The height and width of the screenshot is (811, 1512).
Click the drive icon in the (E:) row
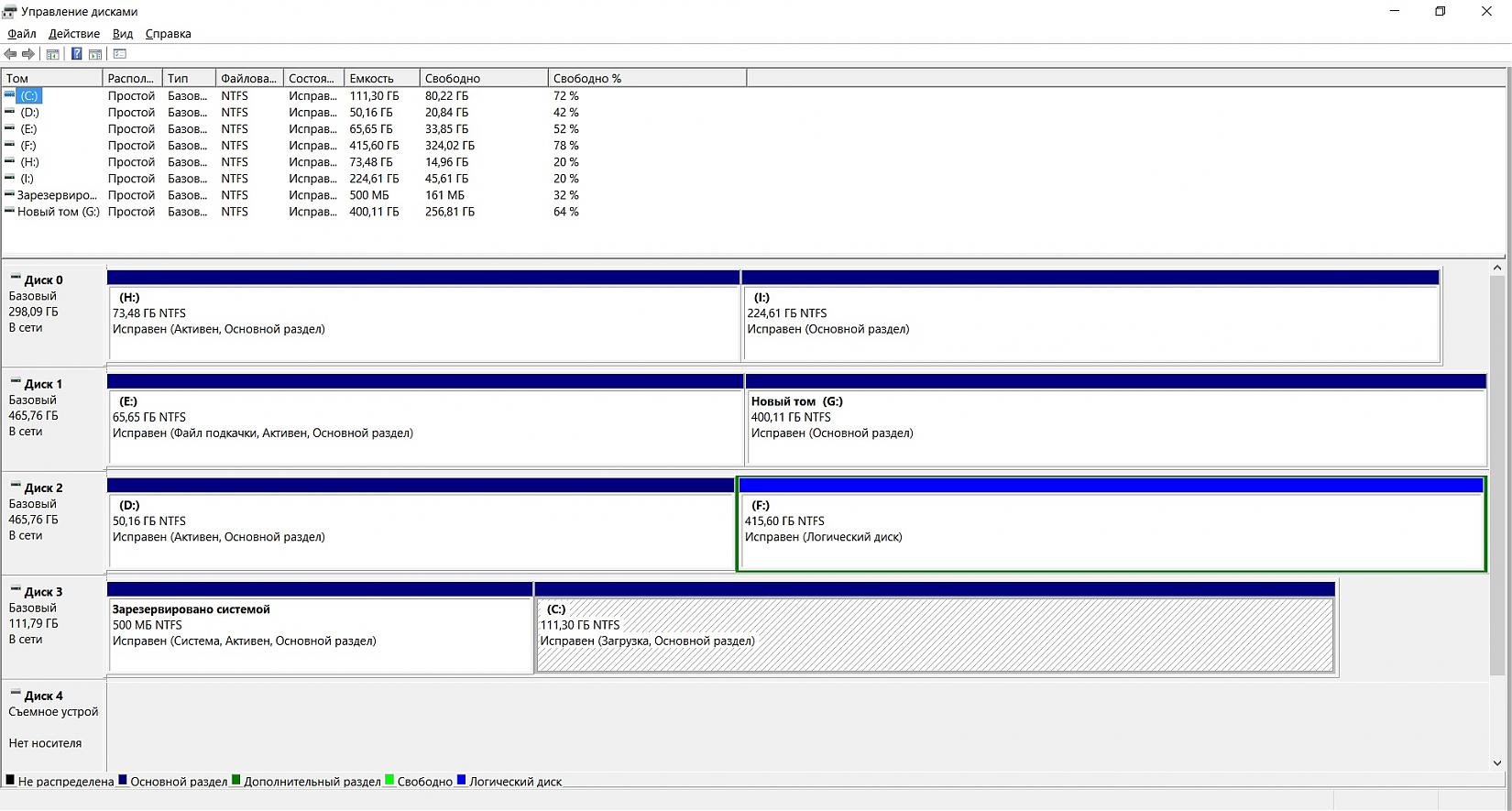click(9, 128)
